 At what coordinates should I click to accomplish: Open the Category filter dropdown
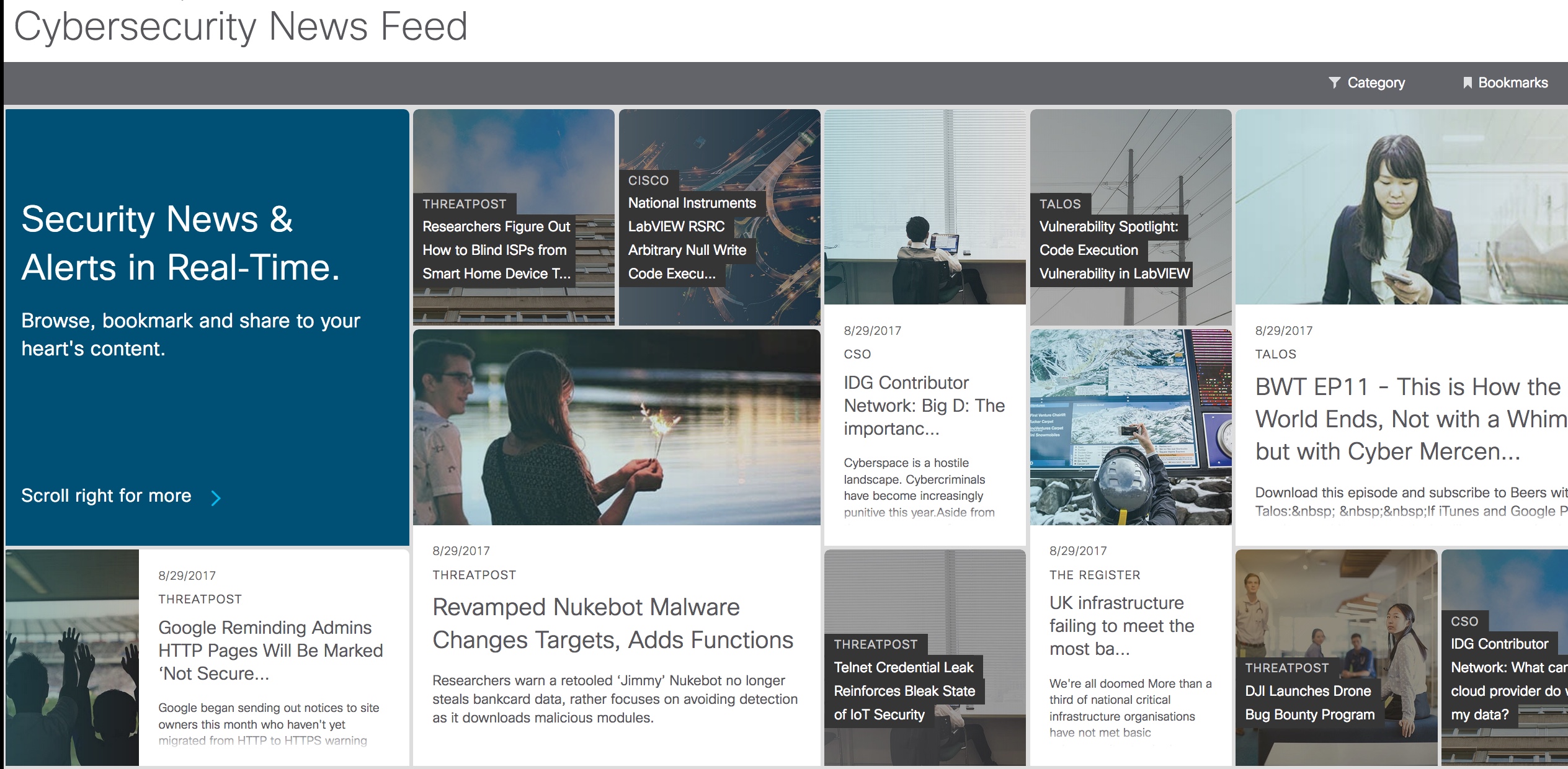pyautogui.click(x=1375, y=82)
